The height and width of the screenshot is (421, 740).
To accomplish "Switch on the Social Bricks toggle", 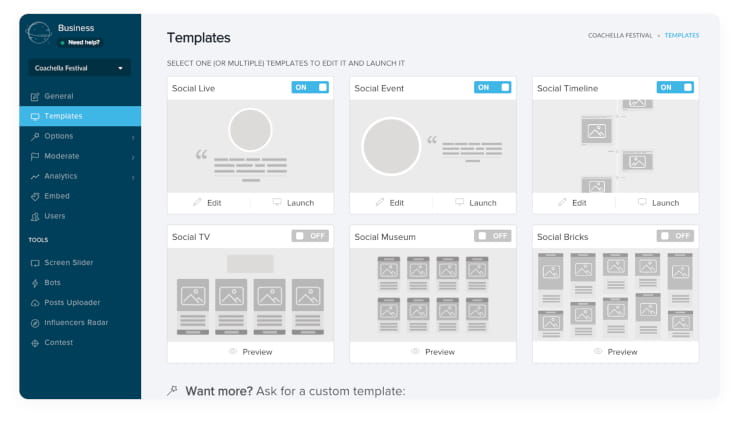I will click(x=675, y=236).
